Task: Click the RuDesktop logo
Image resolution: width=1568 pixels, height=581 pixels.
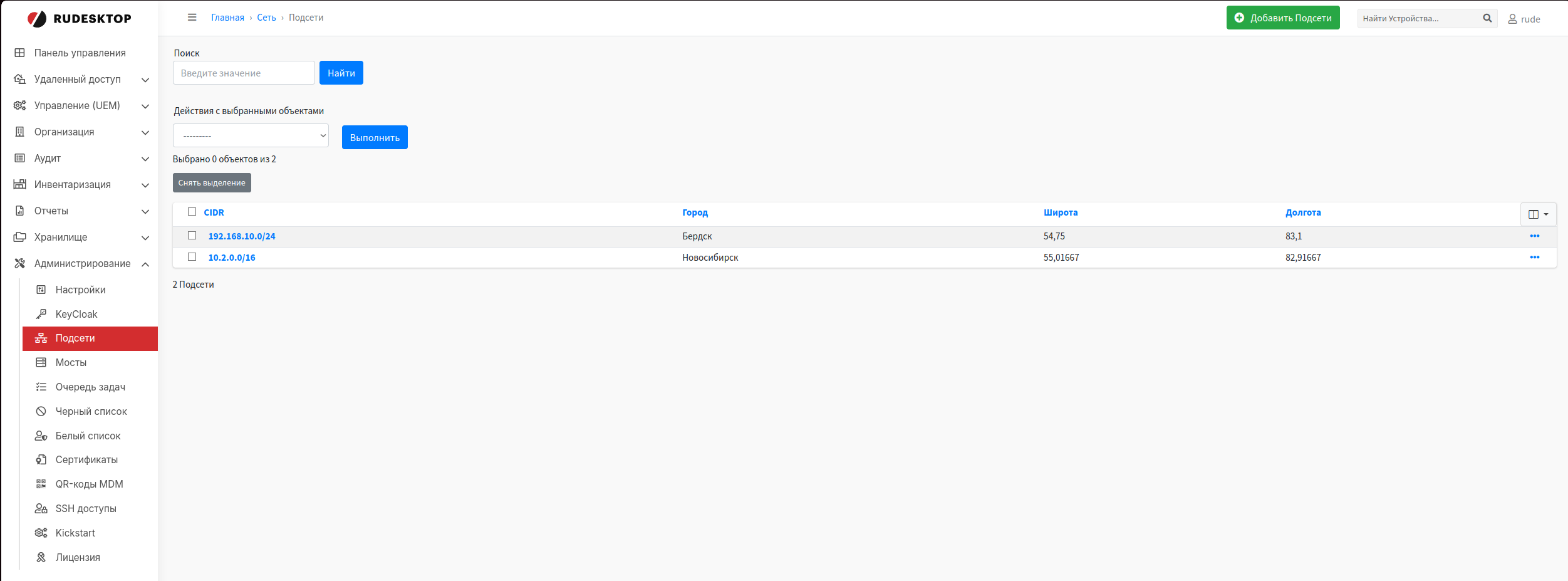Action: 80,18
